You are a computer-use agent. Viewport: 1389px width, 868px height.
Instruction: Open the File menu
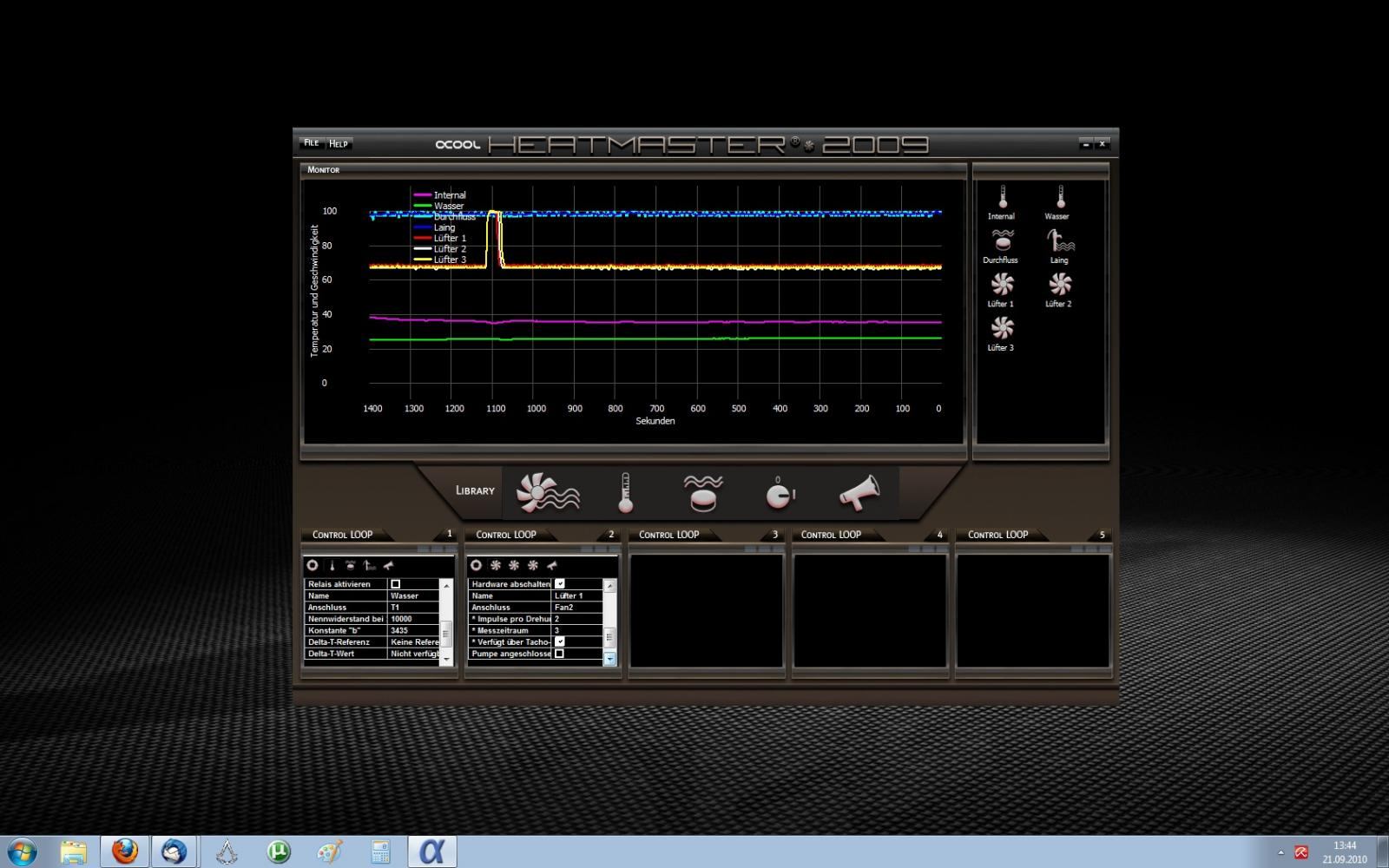pyautogui.click(x=311, y=143)
